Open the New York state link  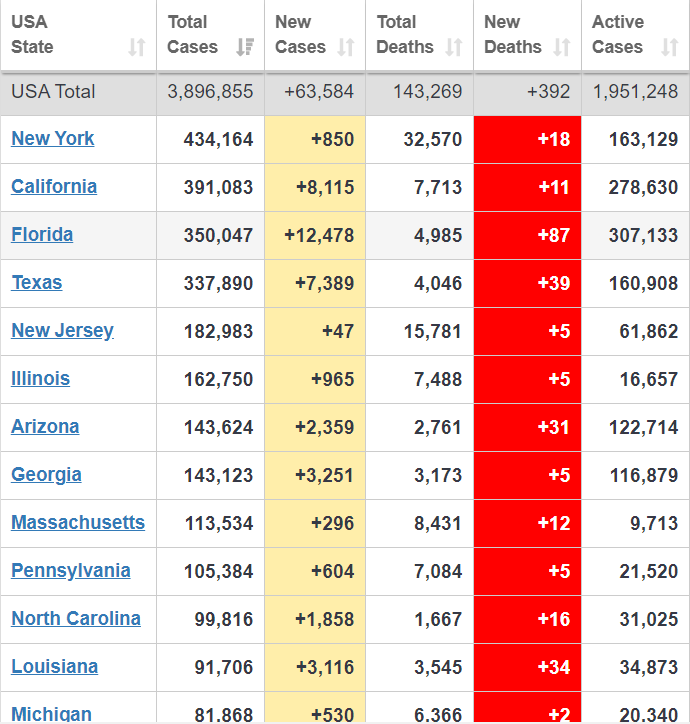[53, 139]
